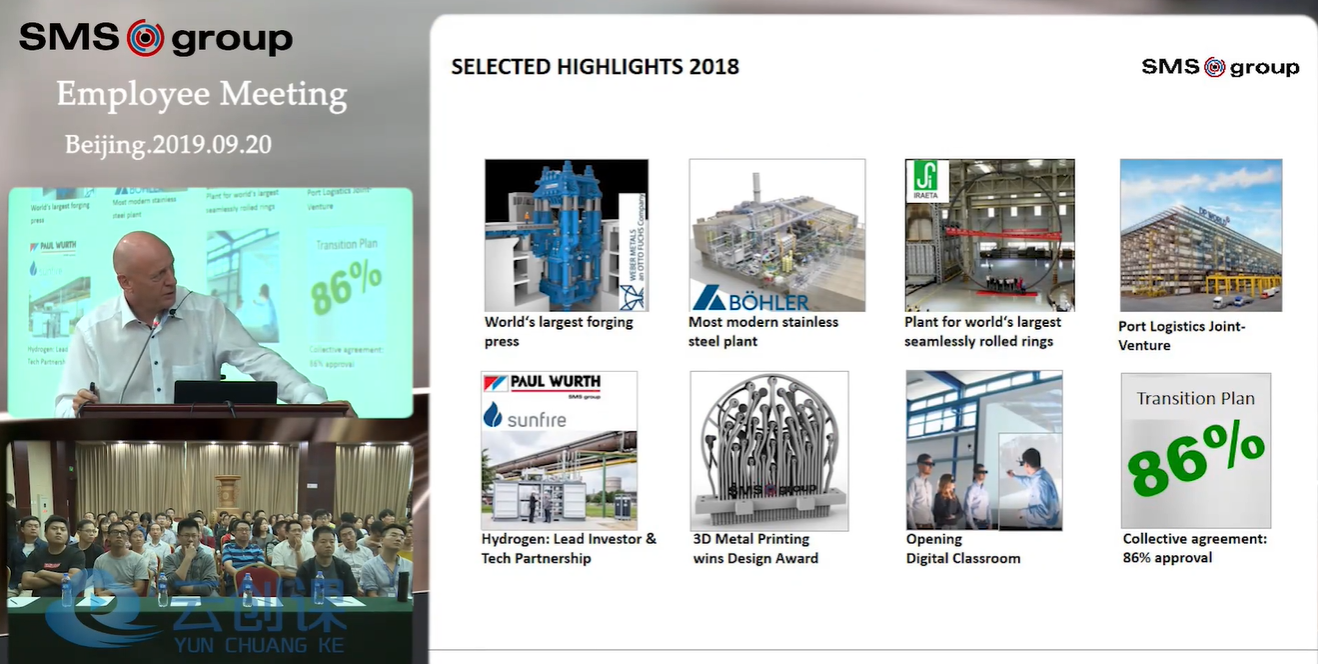This screenshot has height=664, width=1318.
Task: Click the "Plant for world's largest seamlessly rolled rings" caption
Action: [983, 332]
